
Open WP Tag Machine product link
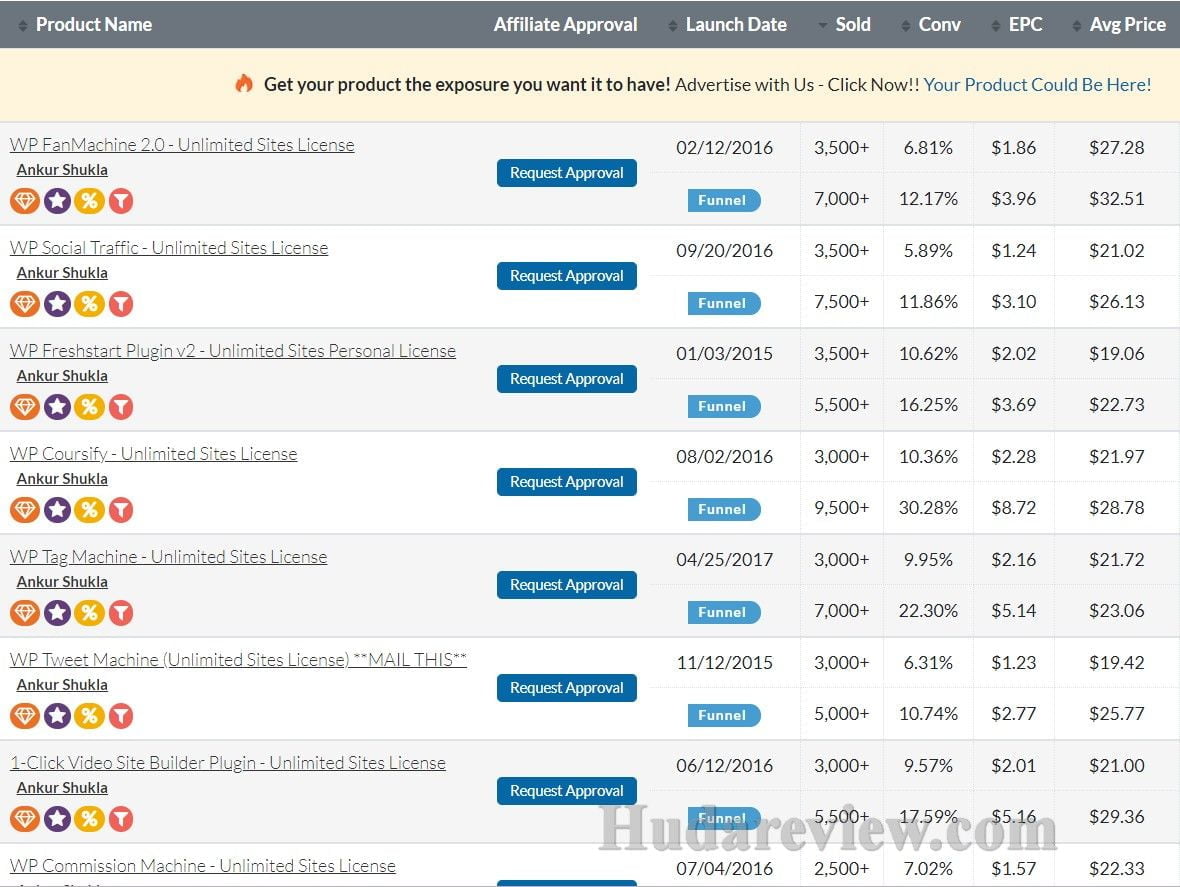point(169,557)
